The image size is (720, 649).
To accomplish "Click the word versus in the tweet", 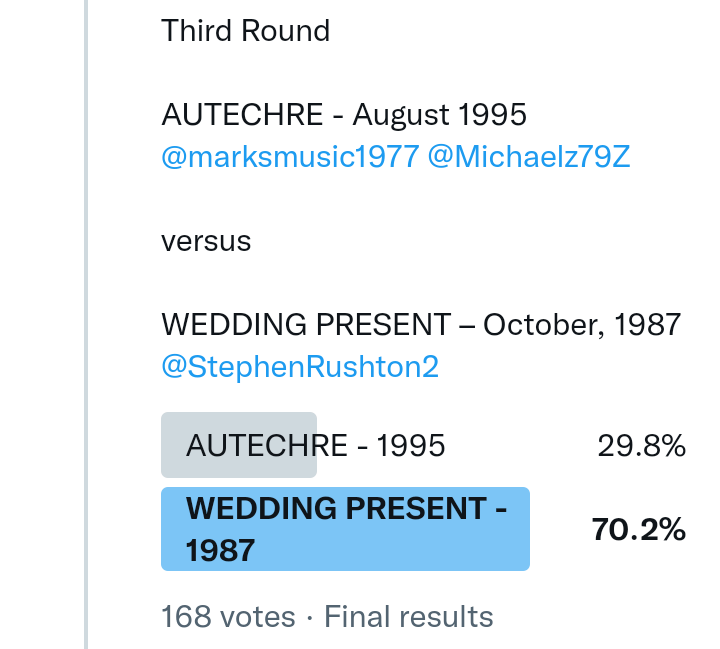I will (206, 241).
